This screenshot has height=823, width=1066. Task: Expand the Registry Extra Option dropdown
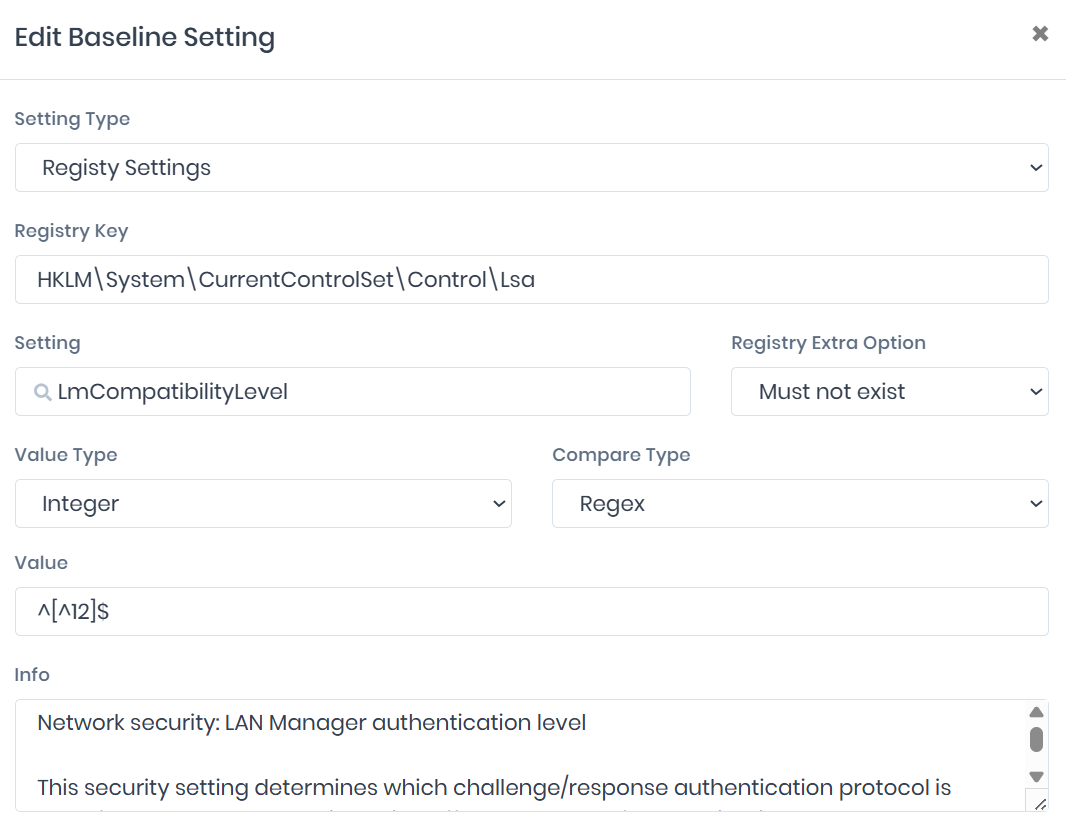(889, 392)
